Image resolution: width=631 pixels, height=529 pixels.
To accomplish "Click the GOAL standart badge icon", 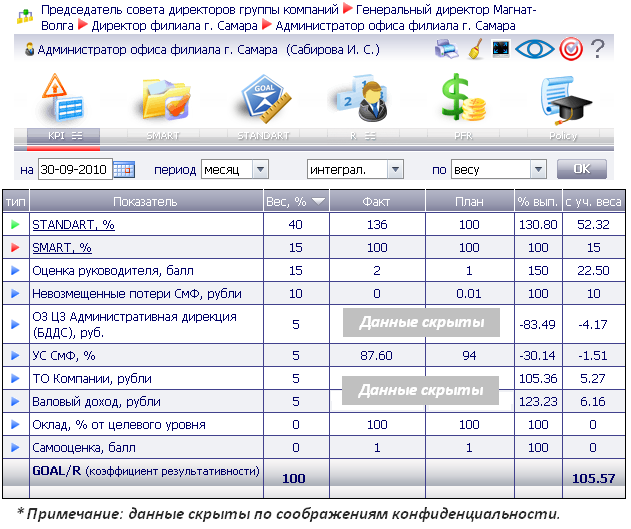I will 266,98.
